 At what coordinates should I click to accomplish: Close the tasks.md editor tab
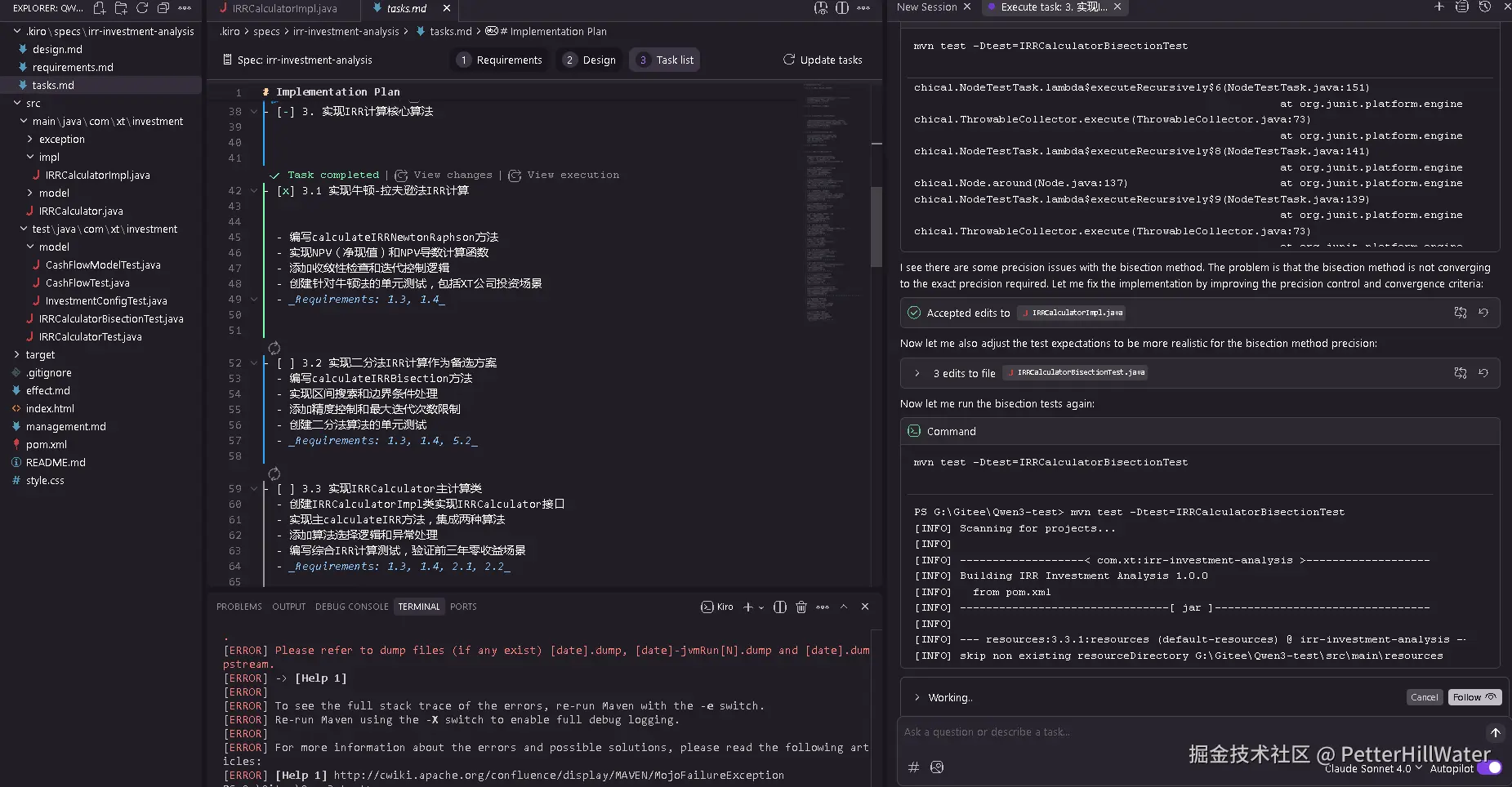(446, 8)
